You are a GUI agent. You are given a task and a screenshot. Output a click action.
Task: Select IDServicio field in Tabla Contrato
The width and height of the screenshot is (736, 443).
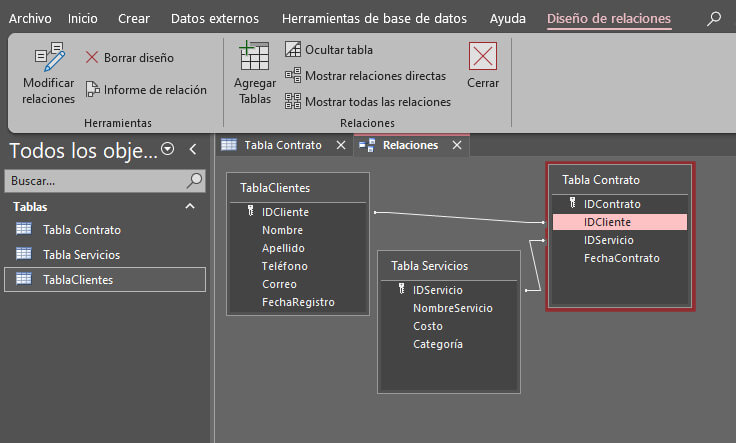608,240
